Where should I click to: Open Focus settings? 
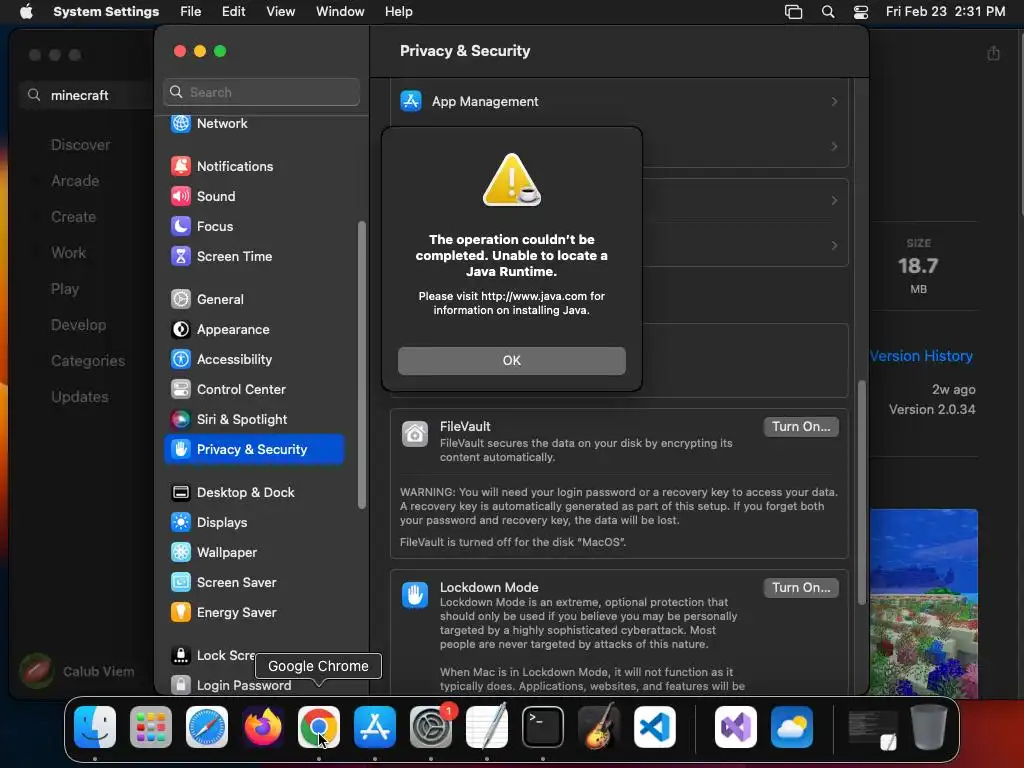click(x=255, y=227)
